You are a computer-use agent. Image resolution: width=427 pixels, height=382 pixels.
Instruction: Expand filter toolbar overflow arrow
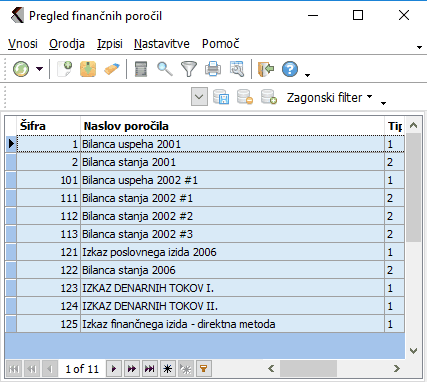(x=383, y=103)
